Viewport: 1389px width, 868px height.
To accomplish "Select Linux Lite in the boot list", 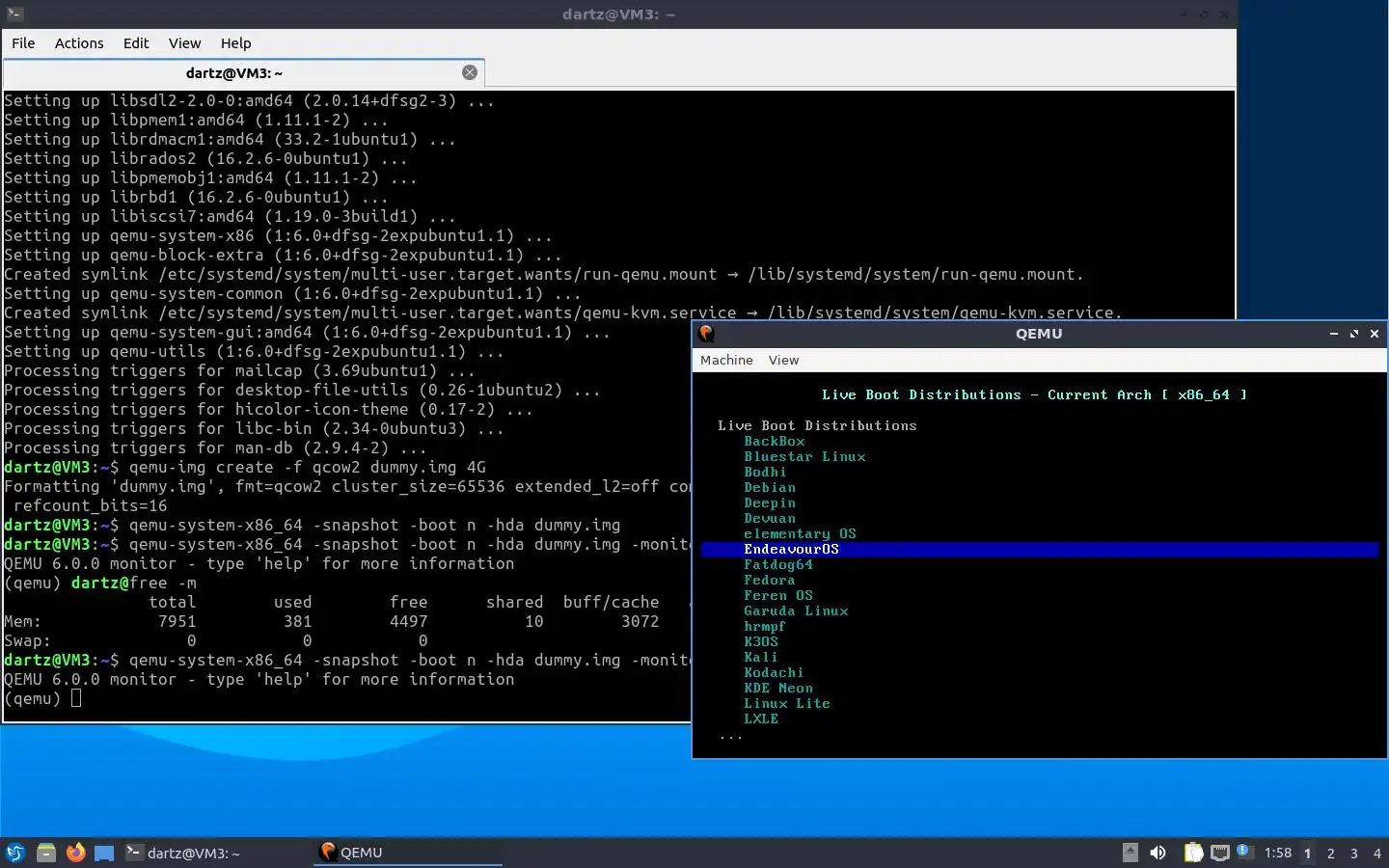I will (787, 704).
